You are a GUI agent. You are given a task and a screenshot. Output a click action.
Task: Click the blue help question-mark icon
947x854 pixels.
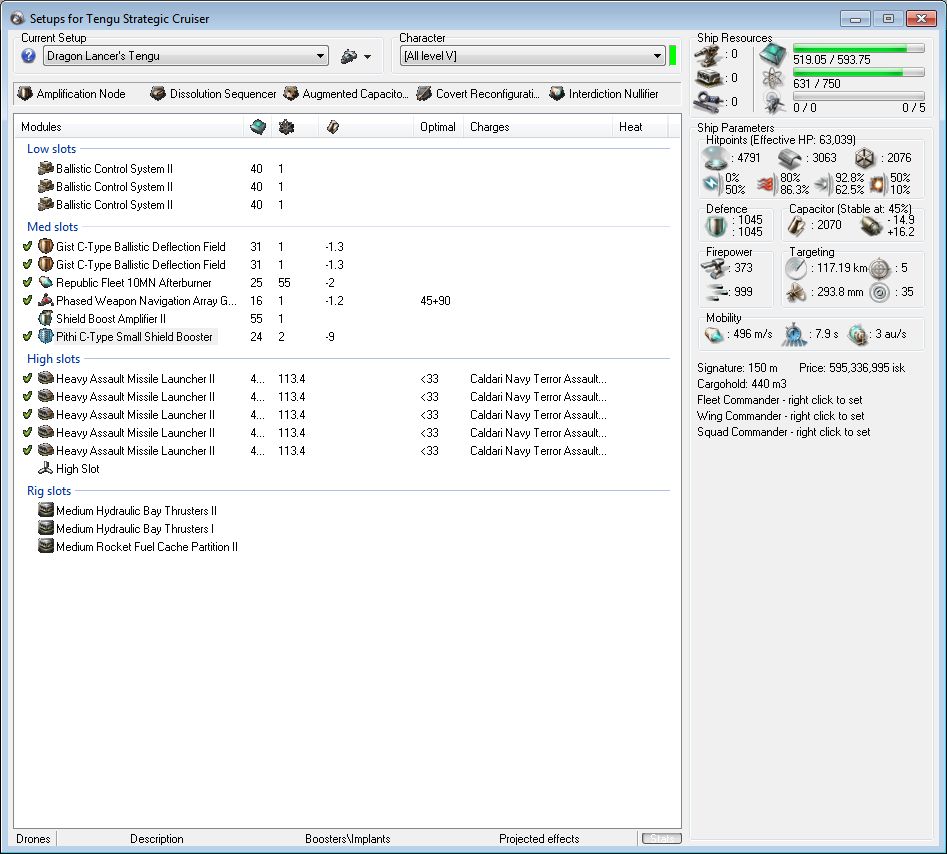click(x=28, y=56)
